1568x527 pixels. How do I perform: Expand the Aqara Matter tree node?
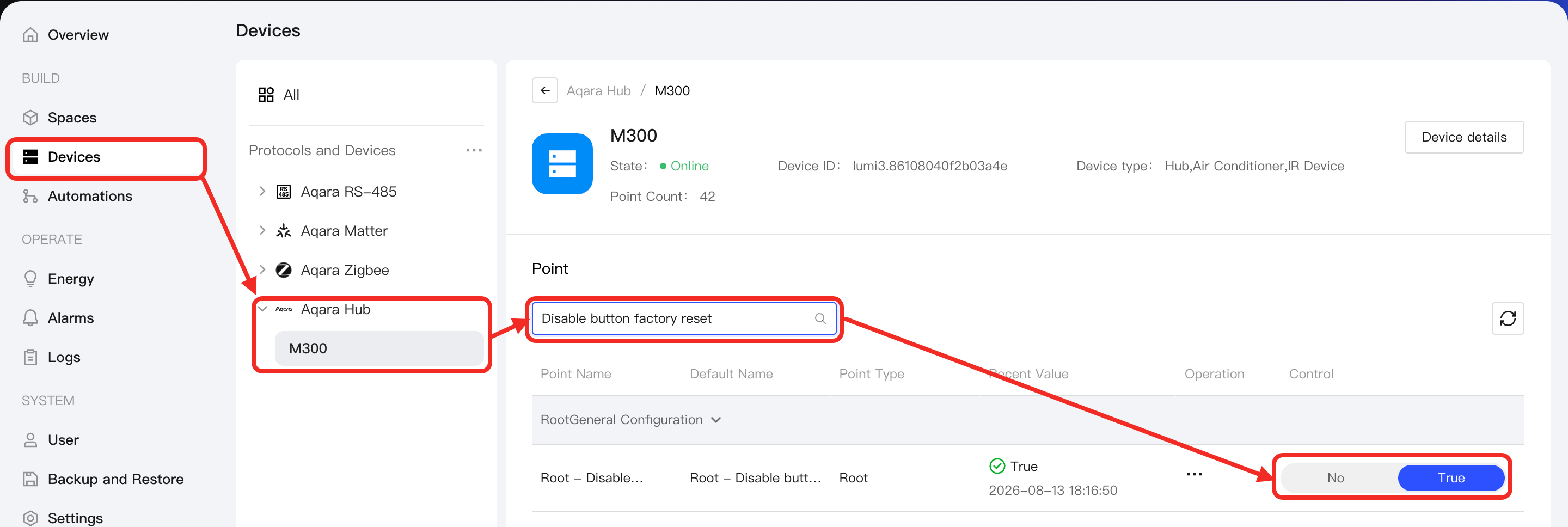[262, 231]
